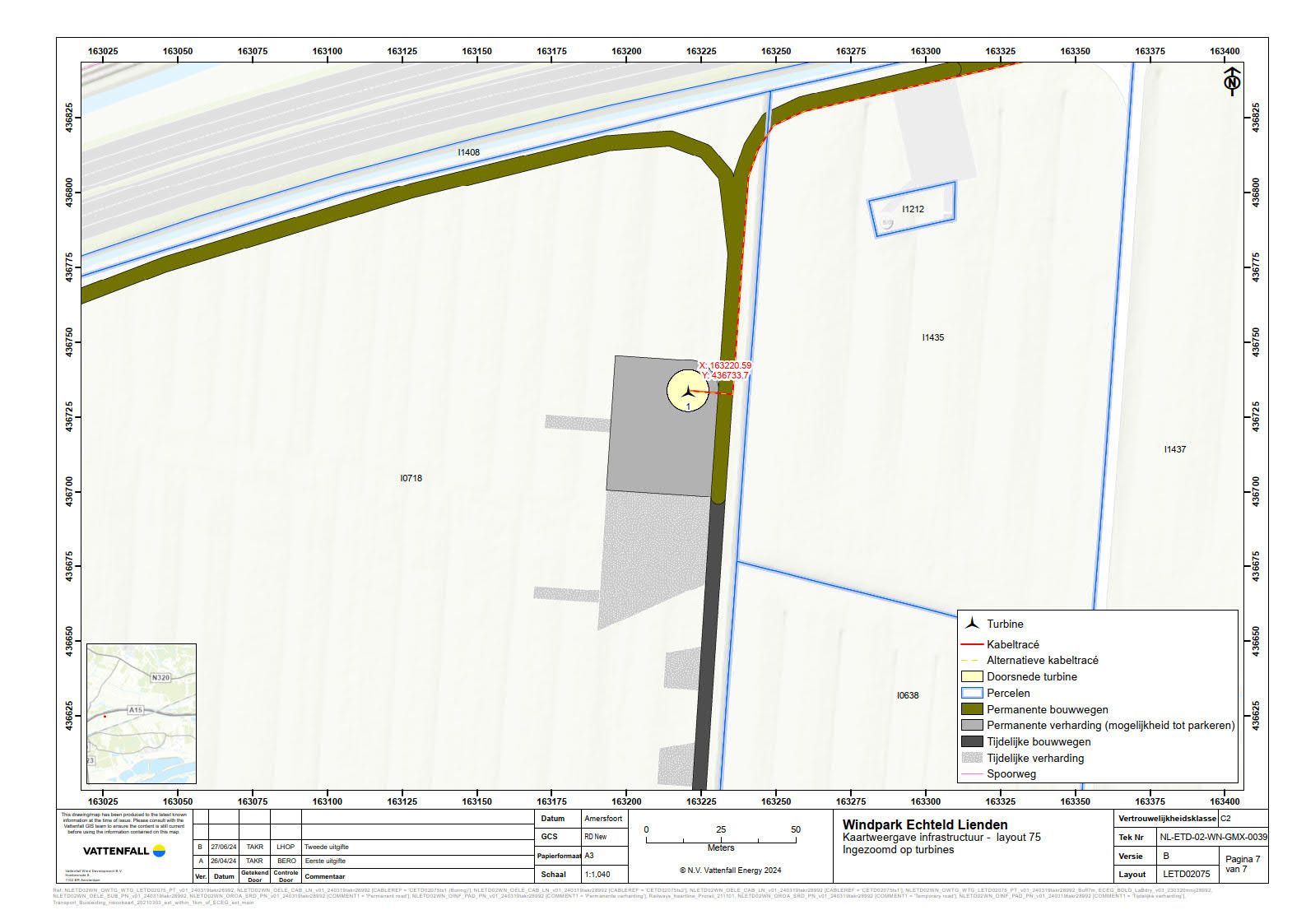Image resolution: width=1306 pixels, height=924 pixels.
Task: Select the Tijdelijke bouwwegen dark gray swatch
Action: pos(972,741)
